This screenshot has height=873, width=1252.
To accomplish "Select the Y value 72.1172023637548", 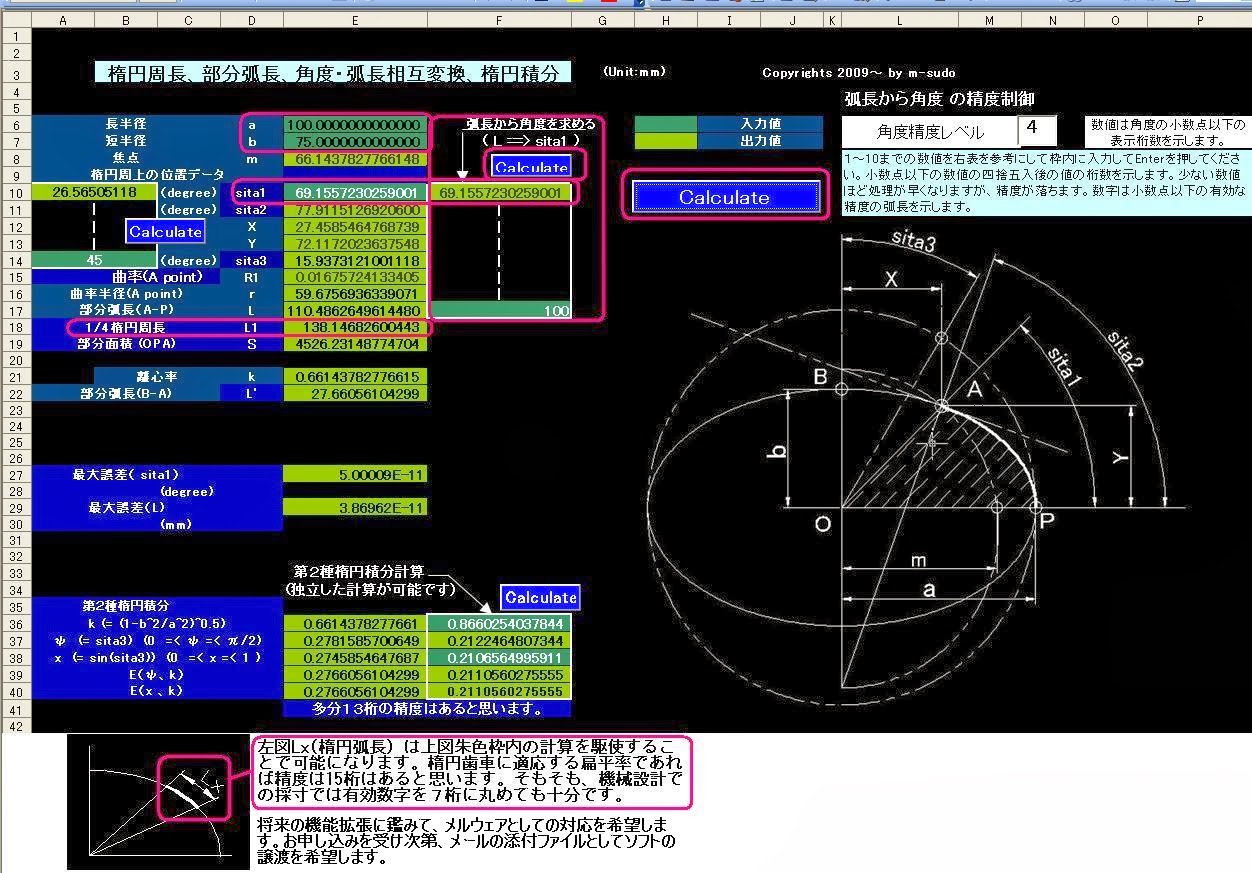I will click(355, 244).
